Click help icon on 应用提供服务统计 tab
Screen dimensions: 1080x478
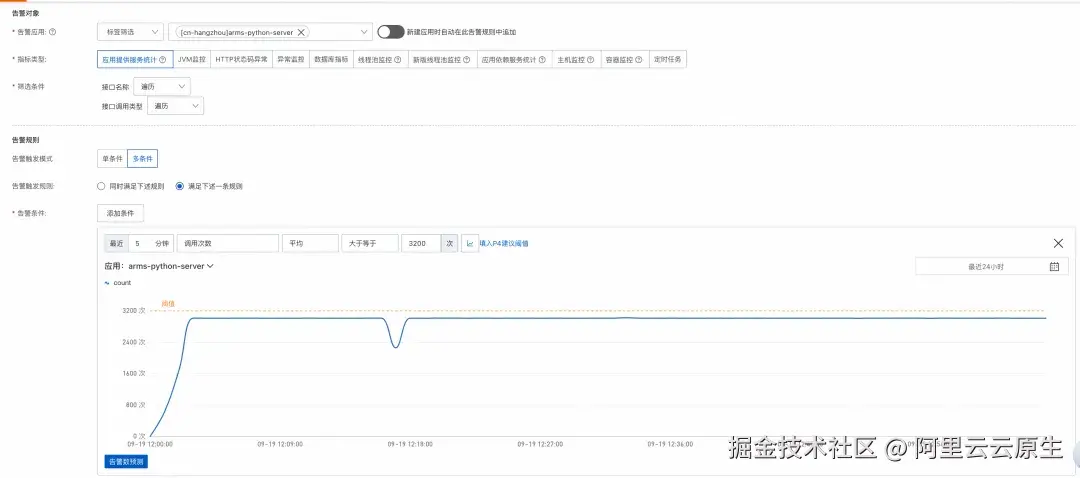point(163,60)
